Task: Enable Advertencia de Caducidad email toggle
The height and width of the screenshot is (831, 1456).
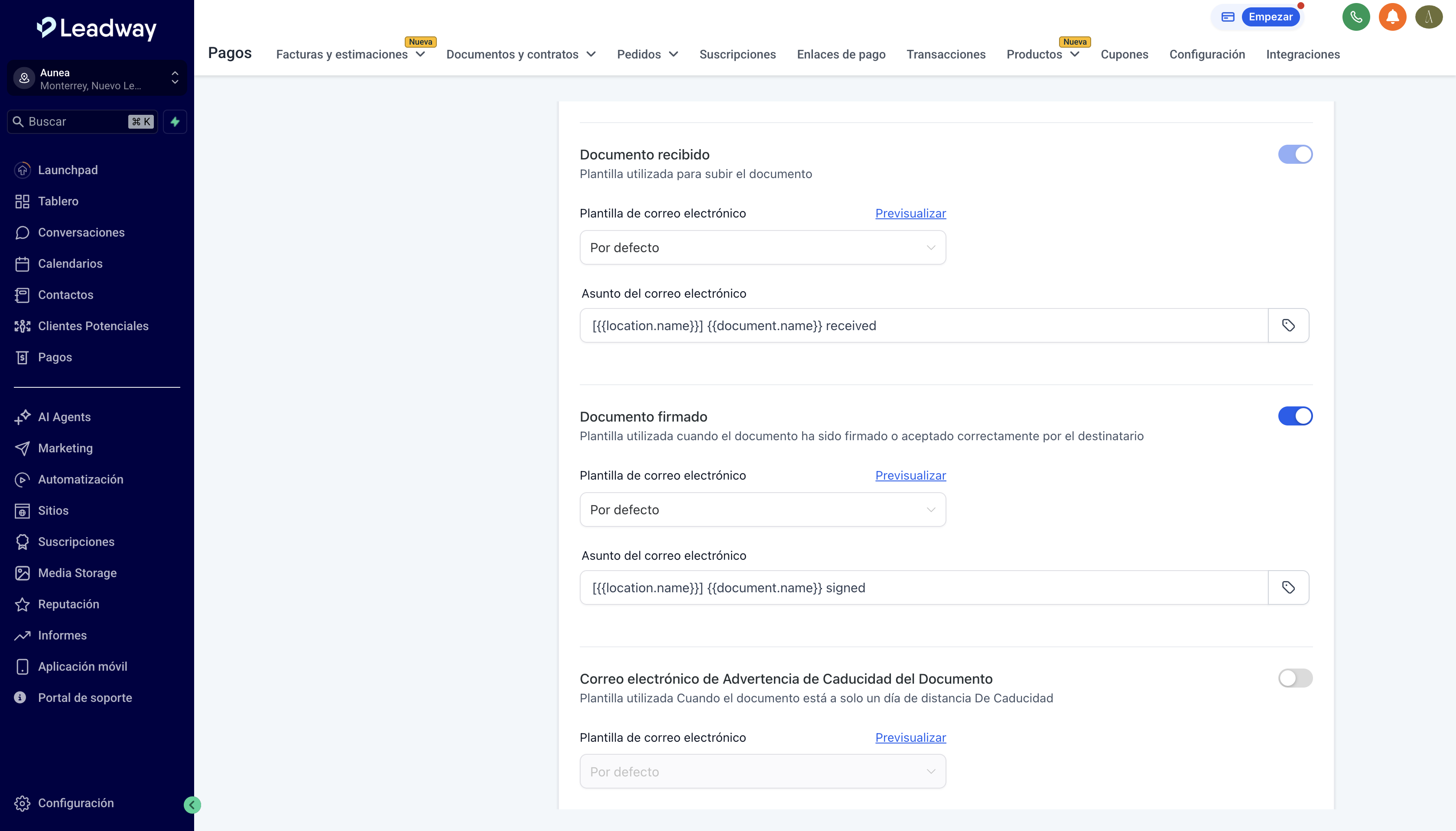Action: [x=1294, y=678]
